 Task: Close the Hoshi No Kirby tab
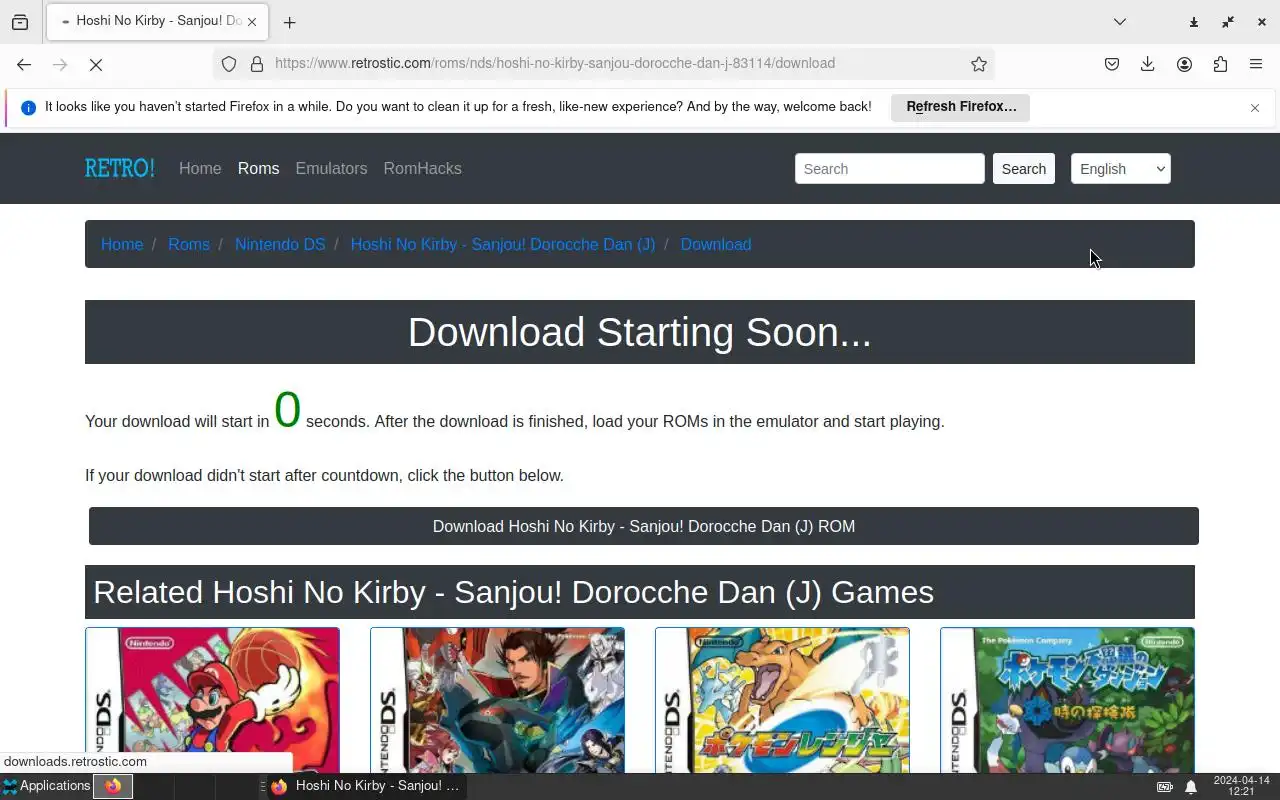coord(252,21)
